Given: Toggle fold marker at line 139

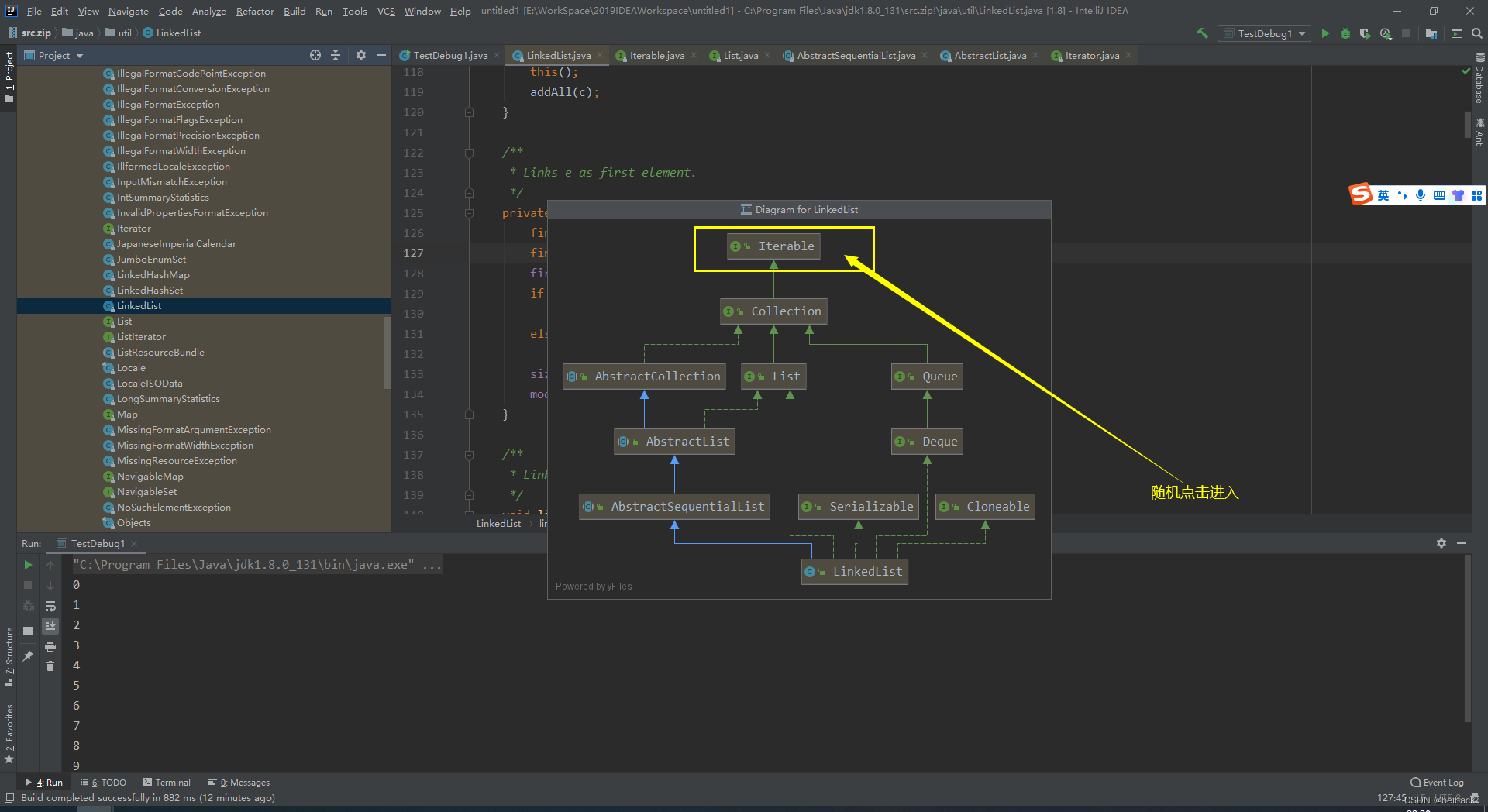Looking at the screenshot, I should coord(469,495).
